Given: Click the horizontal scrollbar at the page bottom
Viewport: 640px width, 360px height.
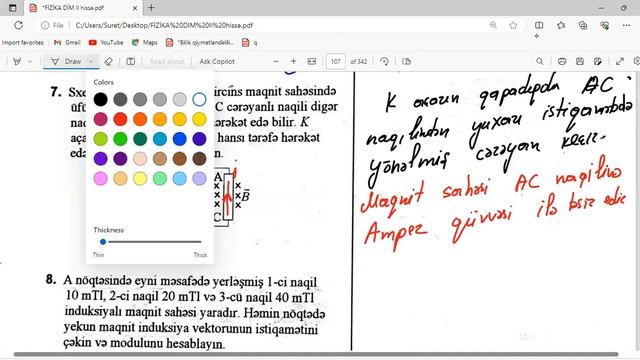Looking at the screenshot, I should [x=316, y=355].
